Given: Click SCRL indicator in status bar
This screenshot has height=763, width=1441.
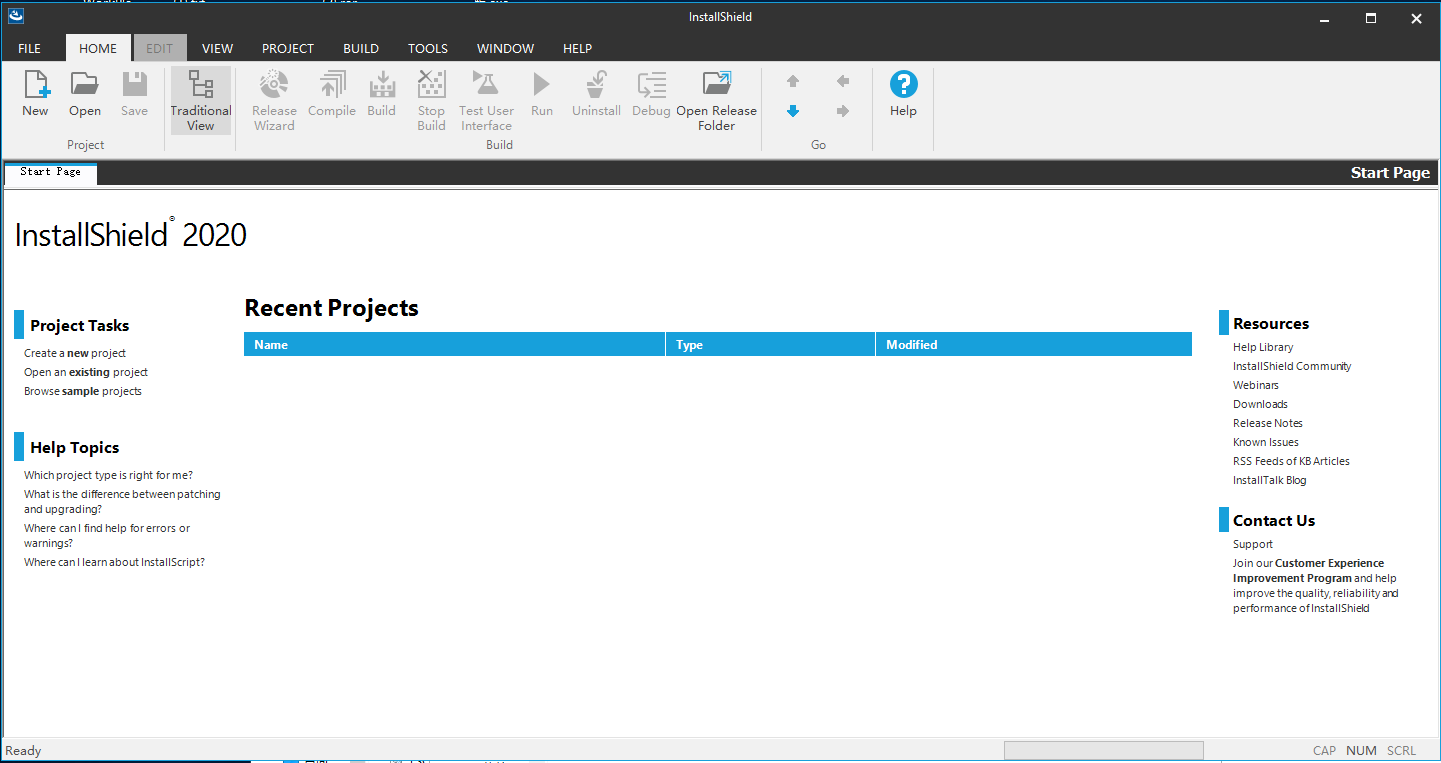Looking at the screenshot, I should (x=1402, y=750).
